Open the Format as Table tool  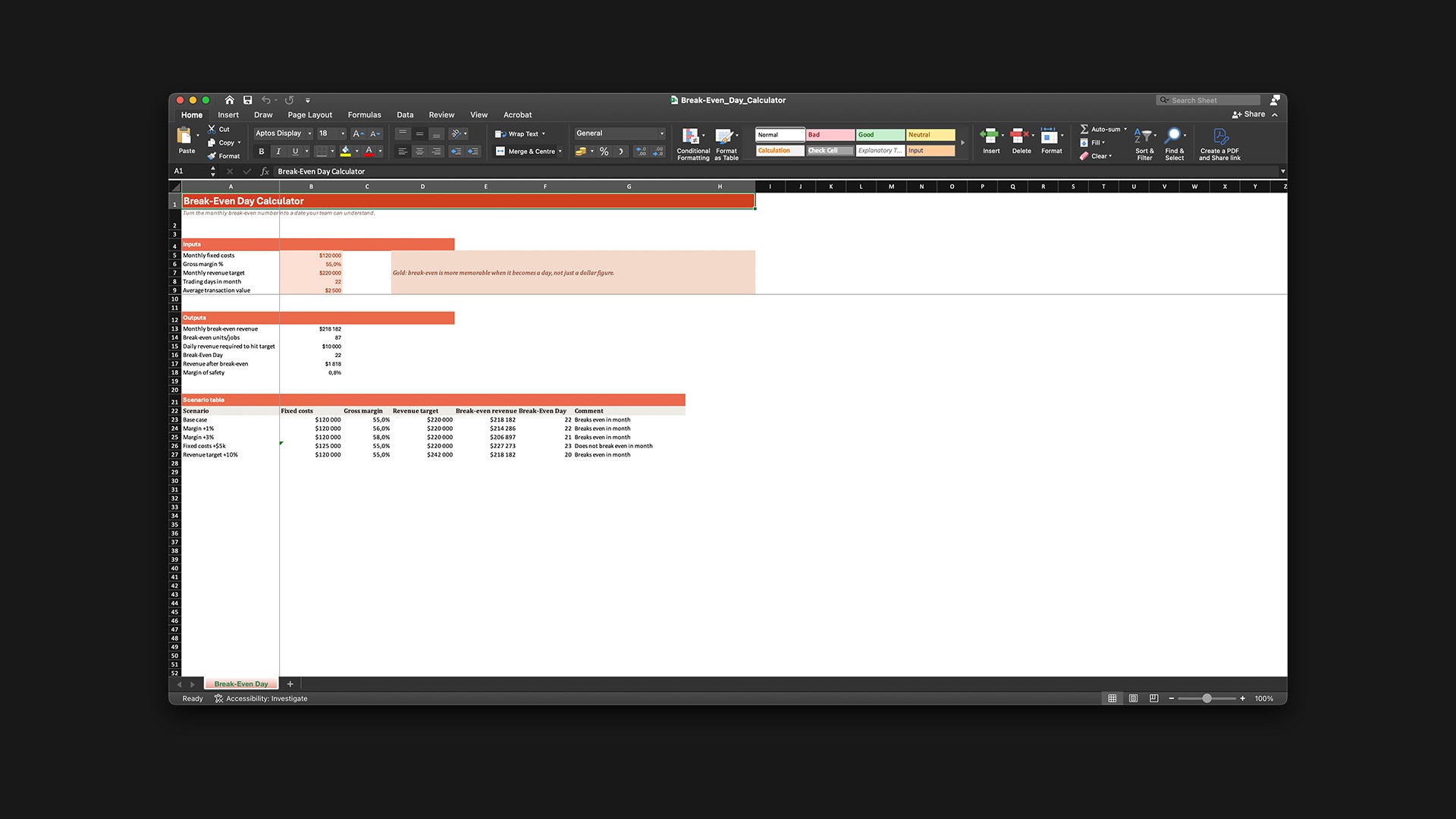coord(724,136)
